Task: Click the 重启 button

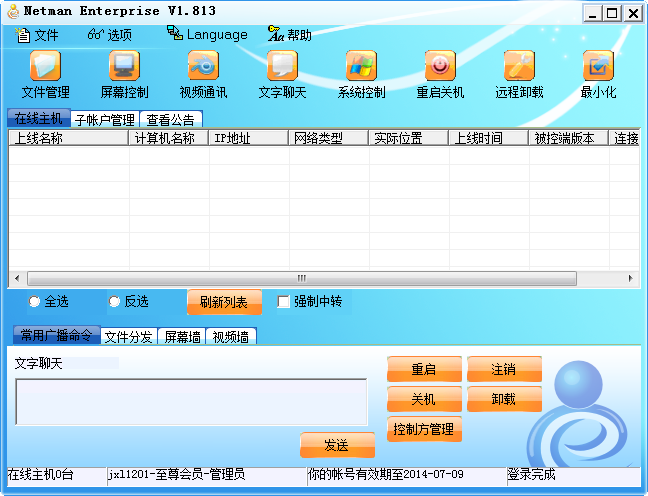Action: [x=424, y=369]
